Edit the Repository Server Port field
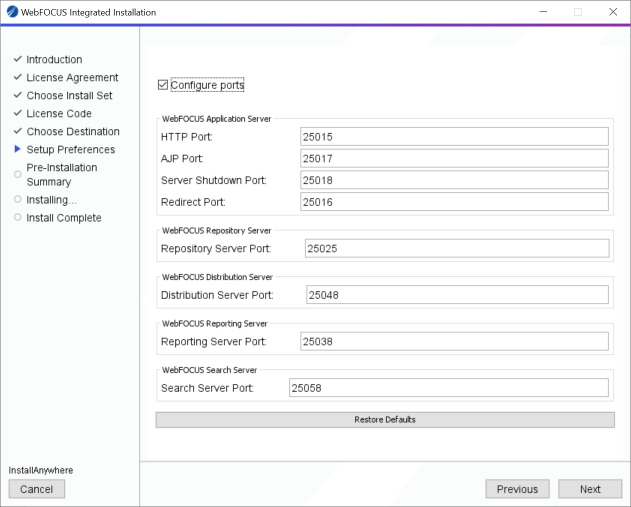This screenshot has width=631, height=507. point(456,248)
